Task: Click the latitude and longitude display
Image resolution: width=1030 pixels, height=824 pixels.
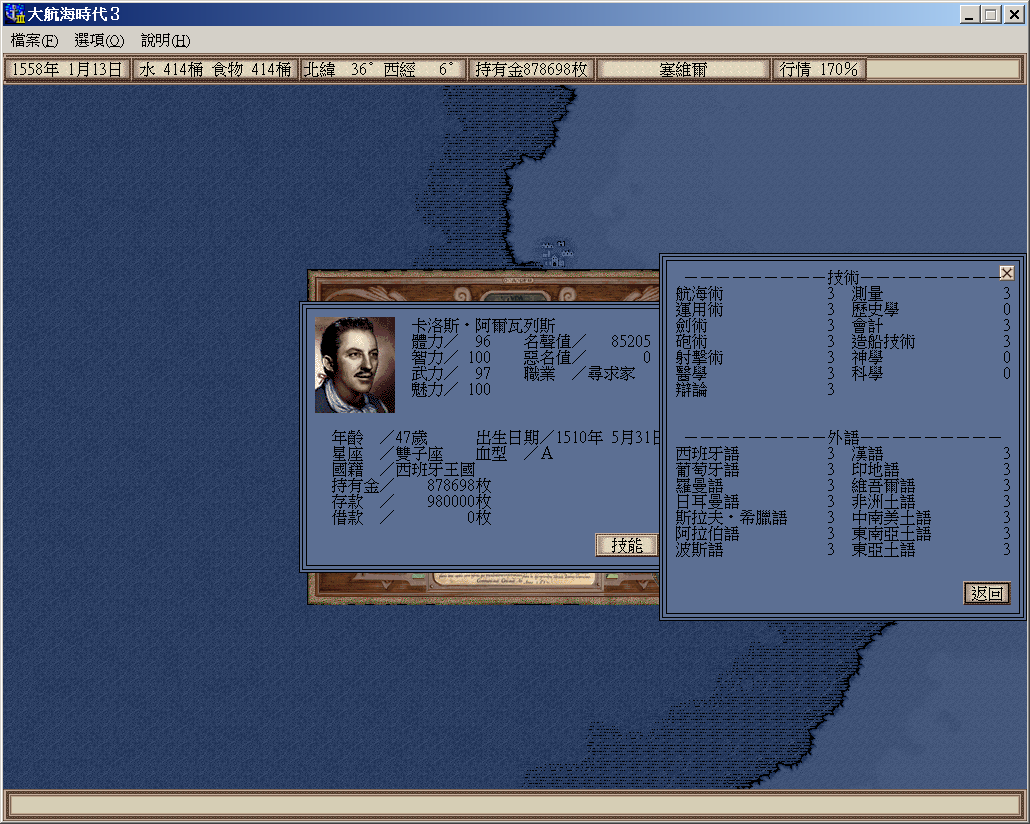Action: click(383, 69)
